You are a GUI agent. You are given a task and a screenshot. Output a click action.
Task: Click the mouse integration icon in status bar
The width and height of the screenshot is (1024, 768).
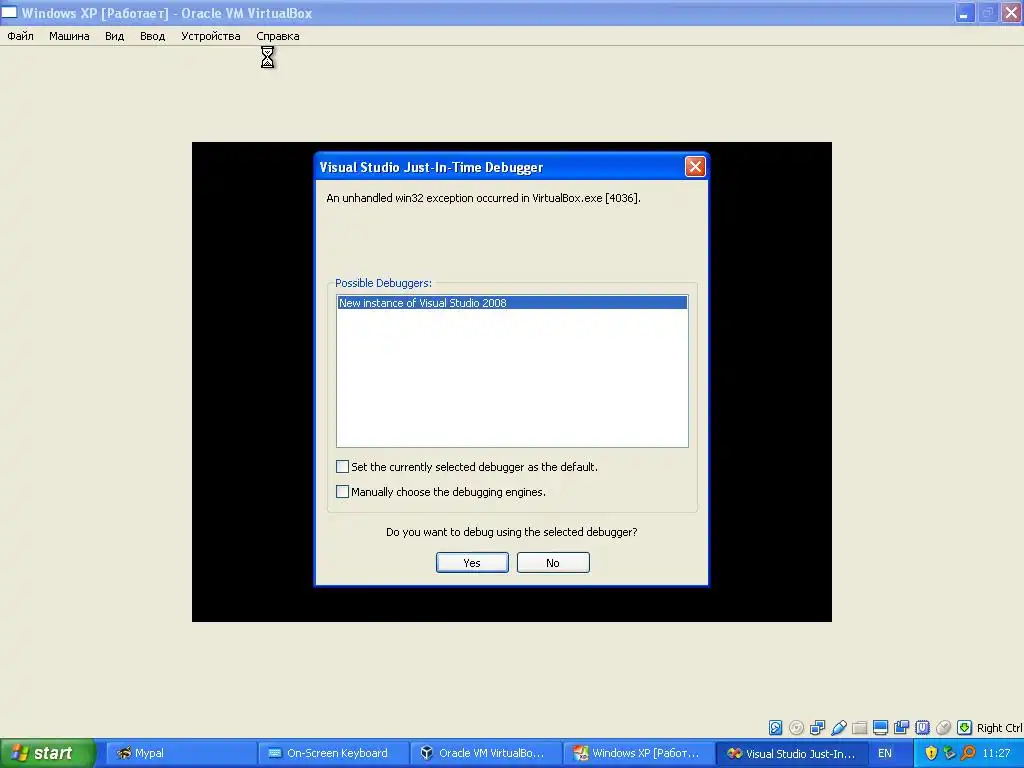943,728
